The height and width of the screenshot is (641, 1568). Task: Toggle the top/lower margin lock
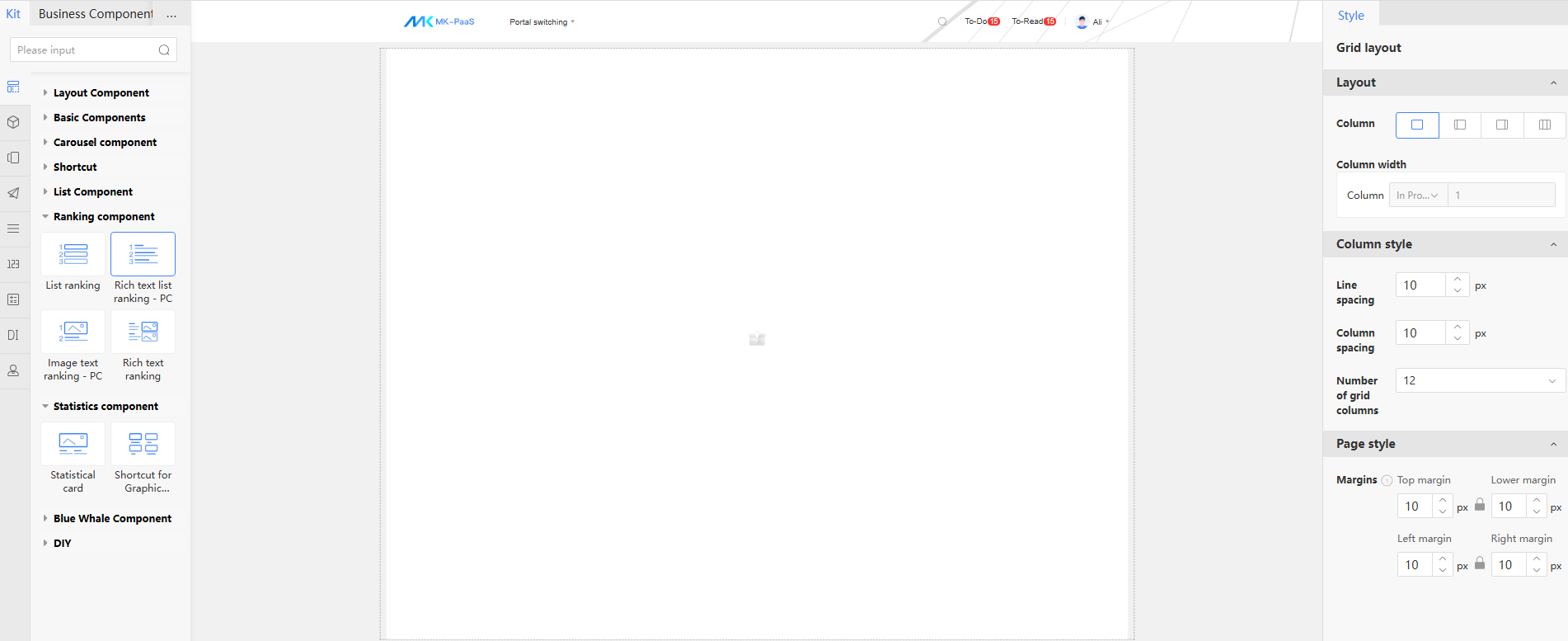pos(1480,505)
